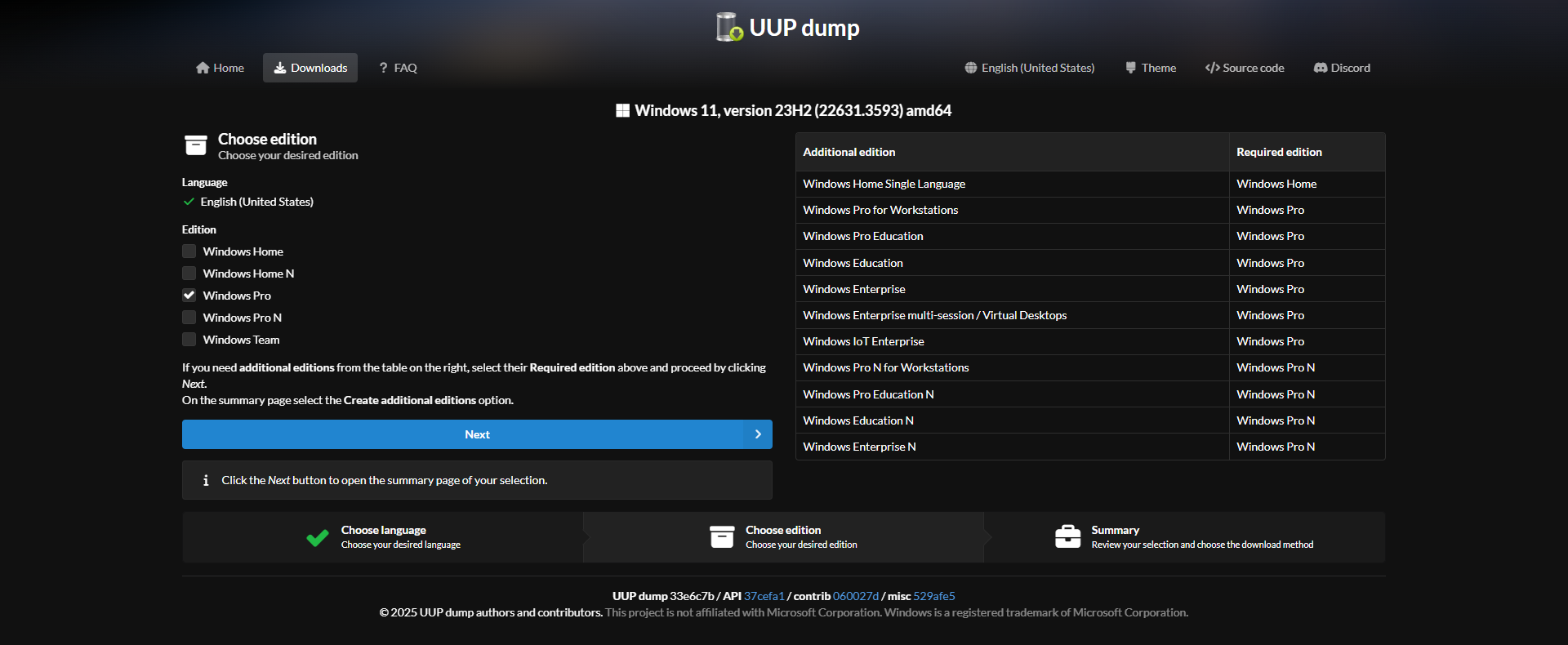Click the Downloads arrow icon
1568x645 pixels.
[280, 68]
